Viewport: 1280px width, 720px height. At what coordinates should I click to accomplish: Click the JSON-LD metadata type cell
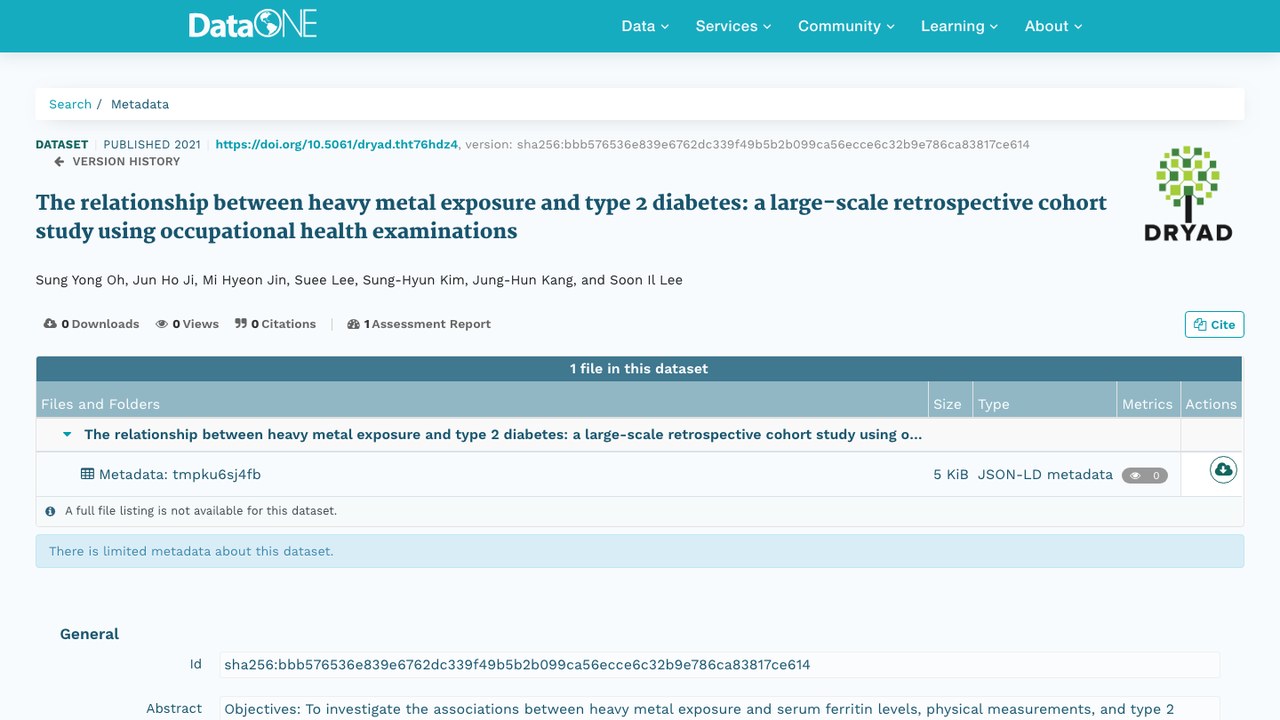pyautogui.click(x=1045, y=474)
